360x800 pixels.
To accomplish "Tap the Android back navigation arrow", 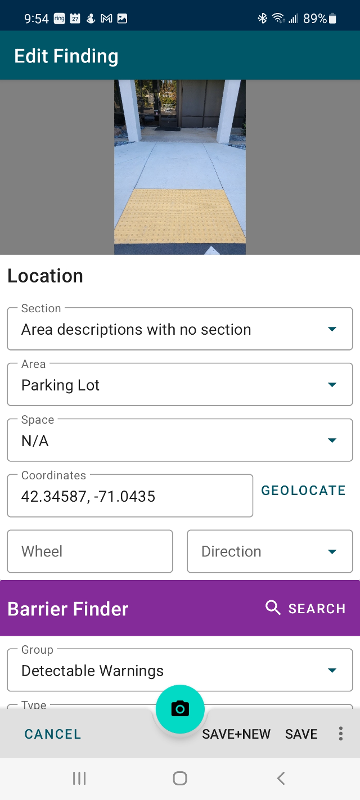I will 280,778.
